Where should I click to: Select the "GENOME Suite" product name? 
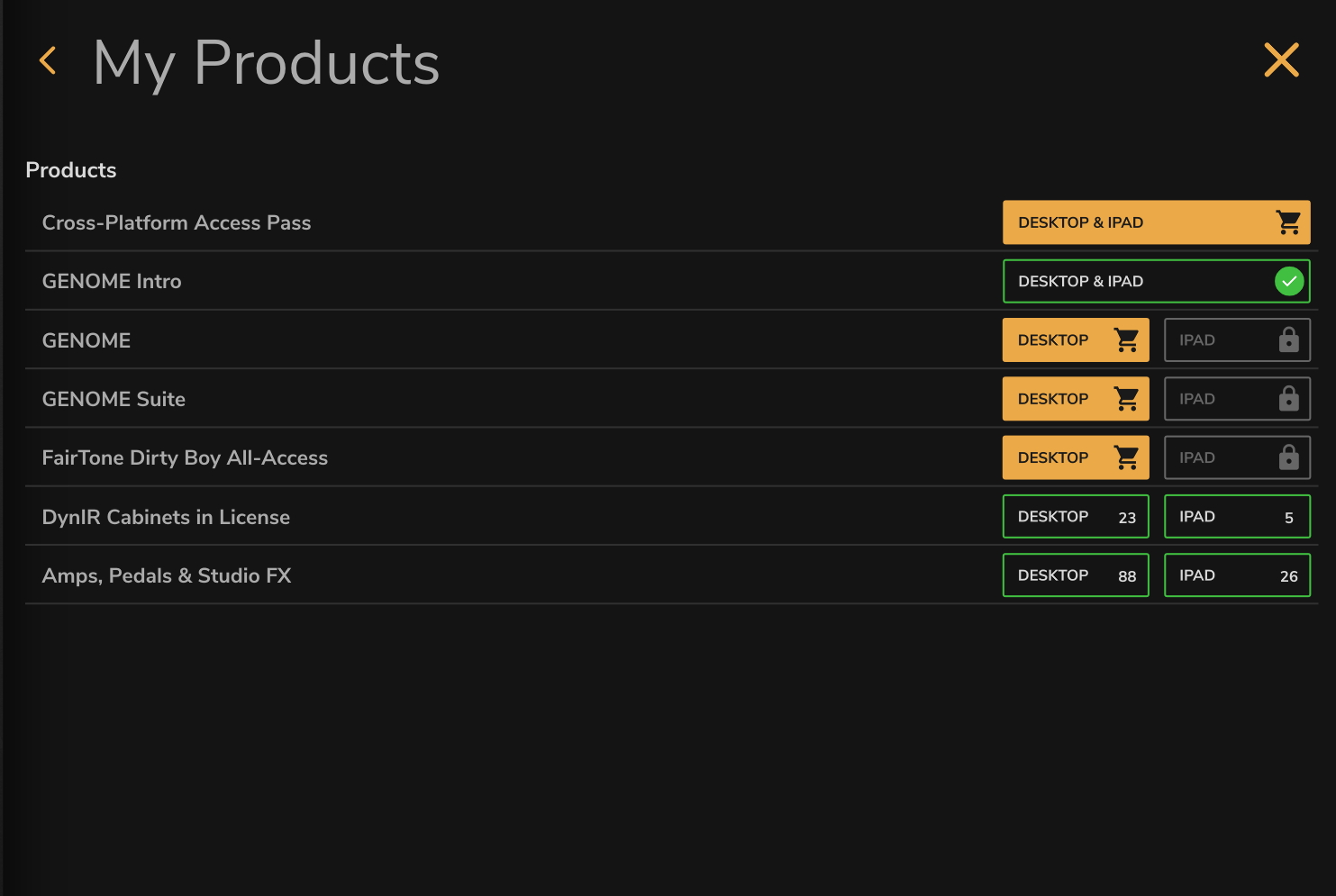pyautogui.click(x=114, y=399)
